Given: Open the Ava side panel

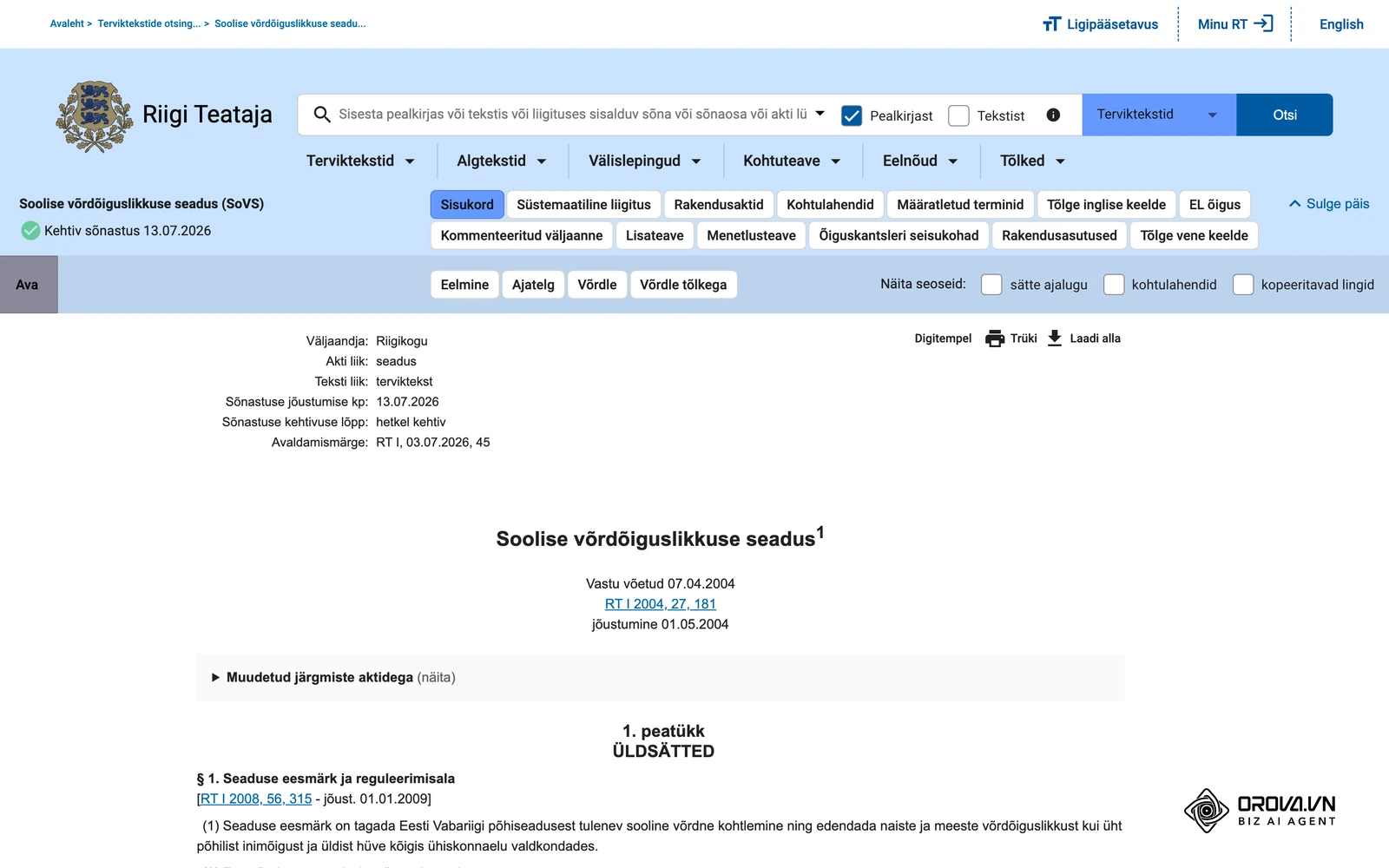Looking at the screenshot, I should [x=29, y=285].
